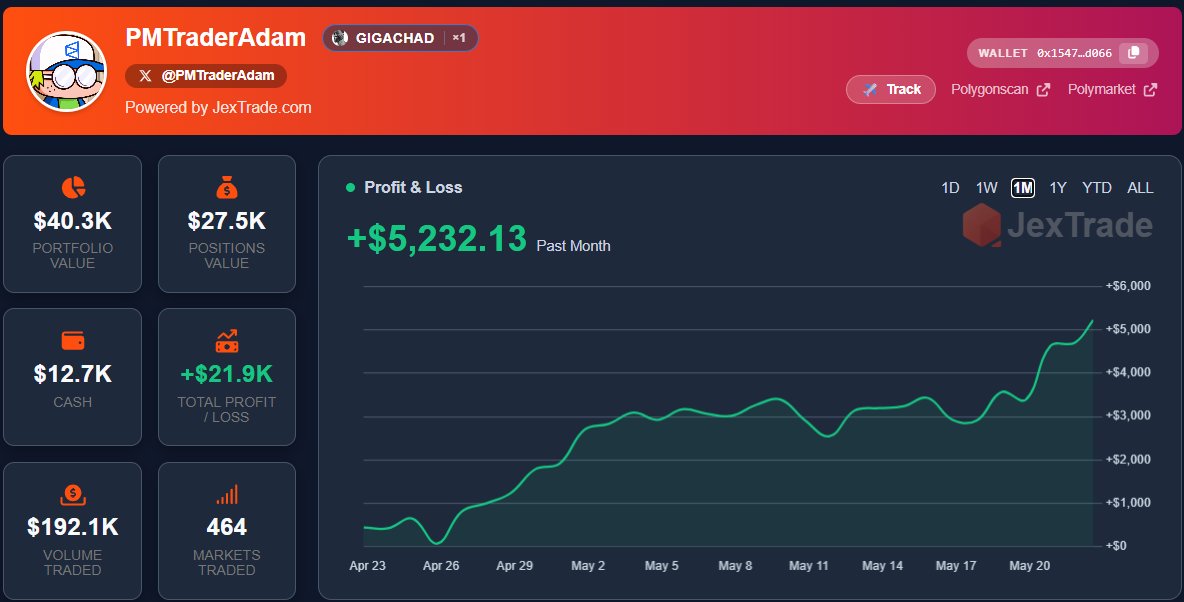The image size is (1184, 602).
Task: Select the 1D time range
Action: point(950,187)
